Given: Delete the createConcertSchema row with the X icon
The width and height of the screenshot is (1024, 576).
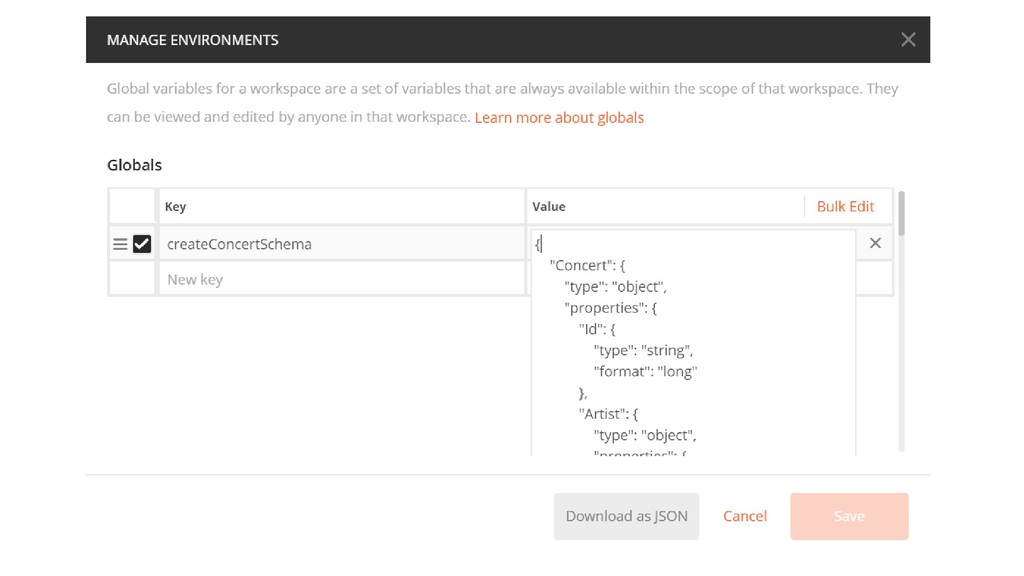Looking at the screenshot, I should [x=875, y=243].
